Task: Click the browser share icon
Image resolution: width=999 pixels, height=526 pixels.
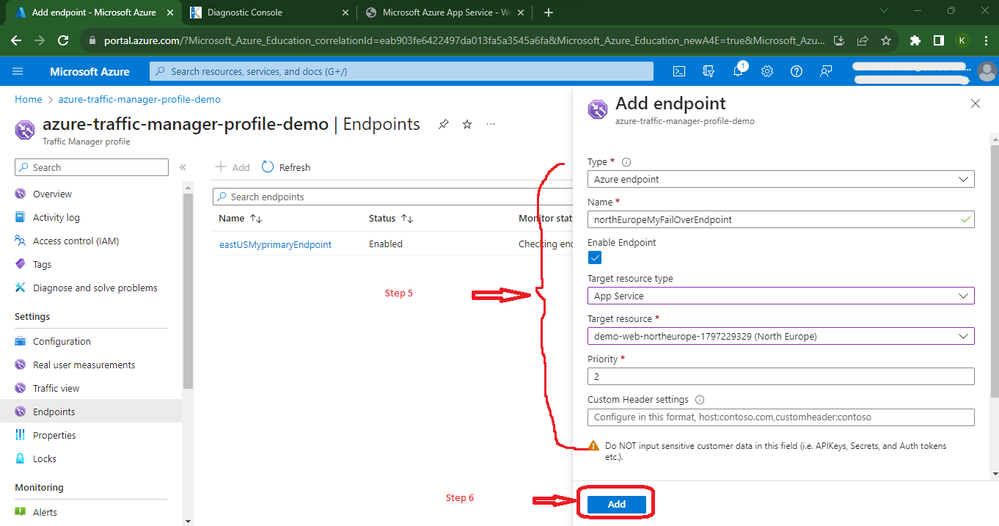Action: click(x=863, y=40)
